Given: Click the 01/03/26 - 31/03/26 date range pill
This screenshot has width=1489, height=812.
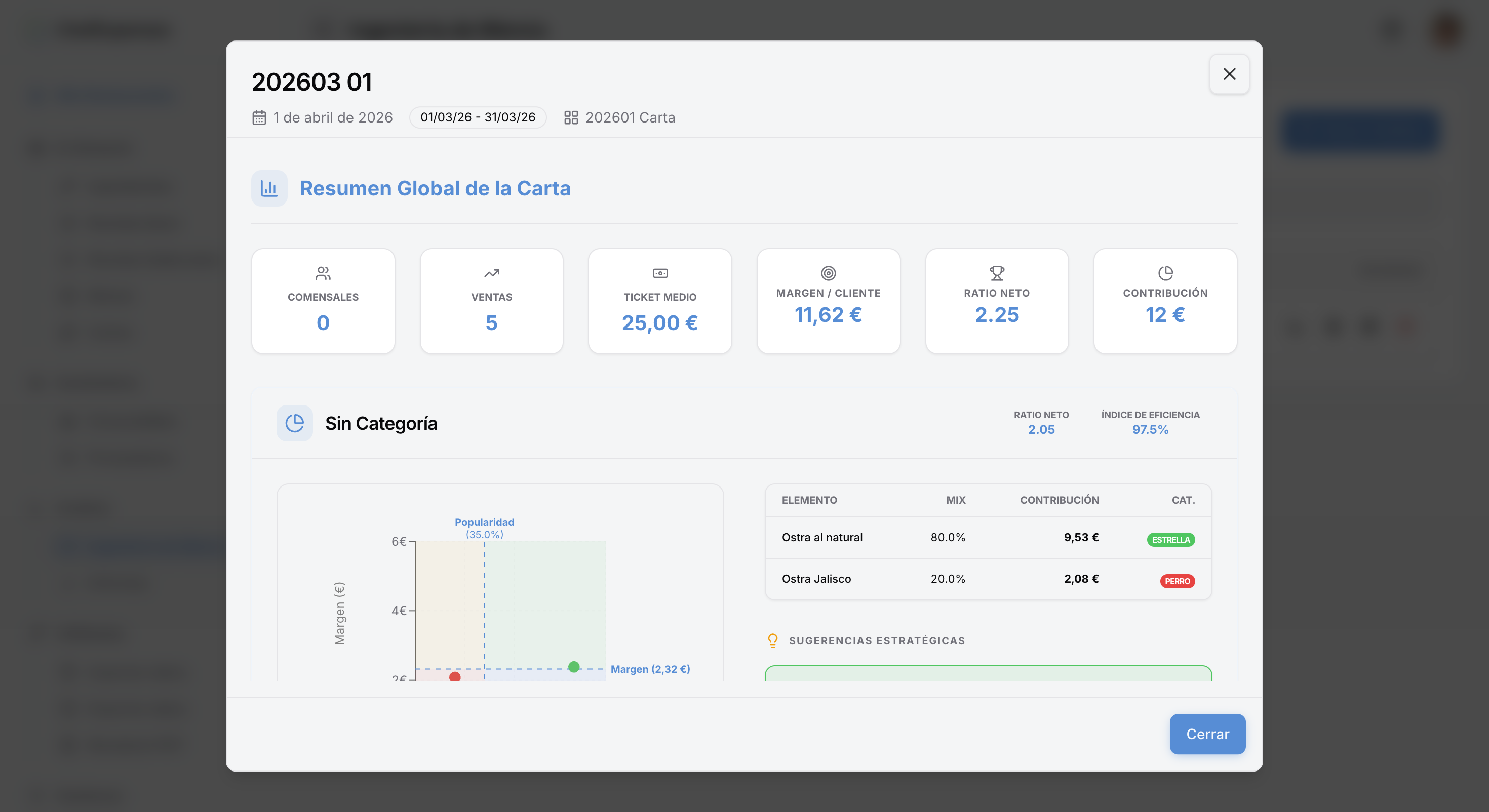Looking at the screenshot, I should point(478,117).
